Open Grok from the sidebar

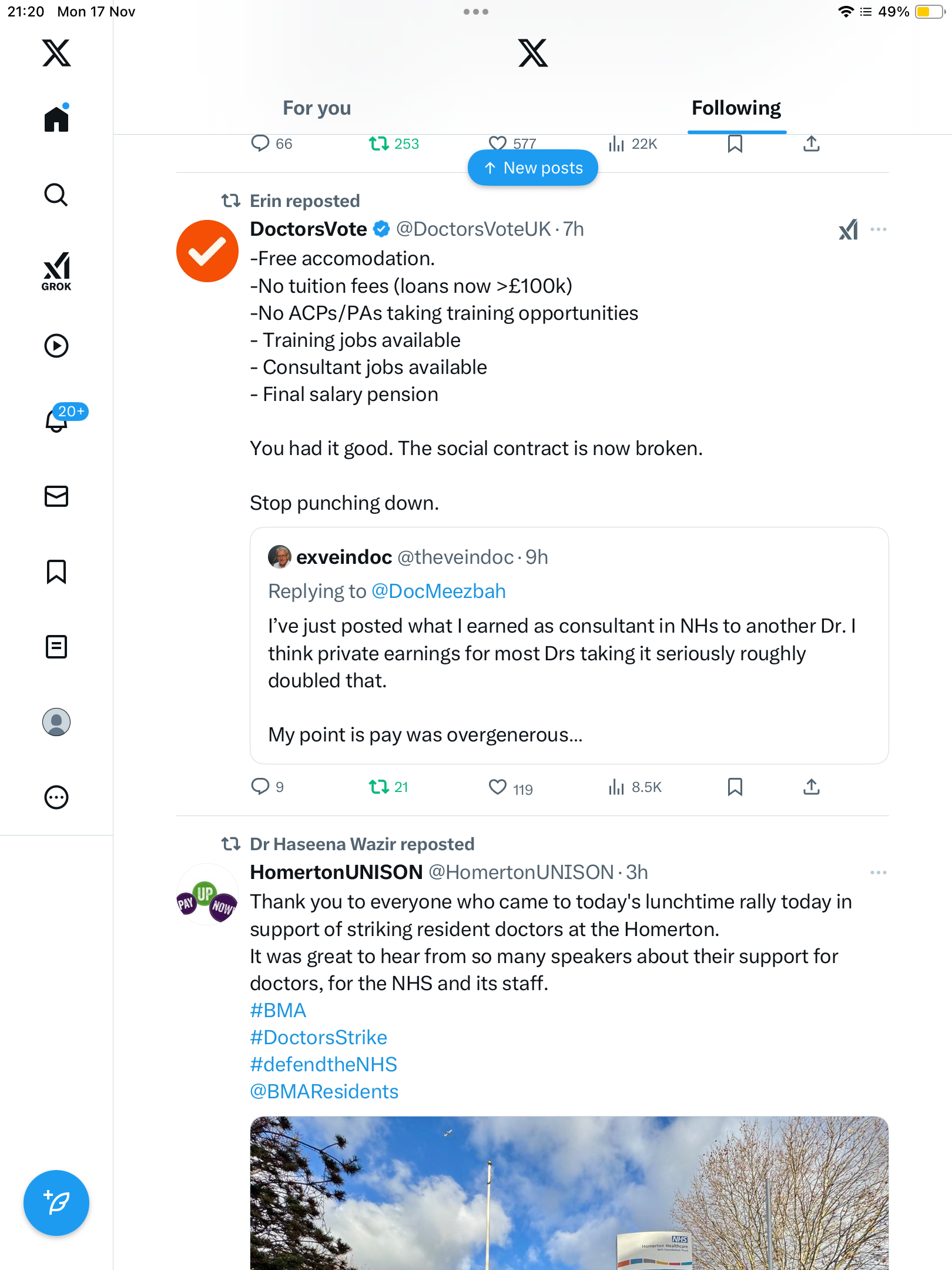(56, 271)
